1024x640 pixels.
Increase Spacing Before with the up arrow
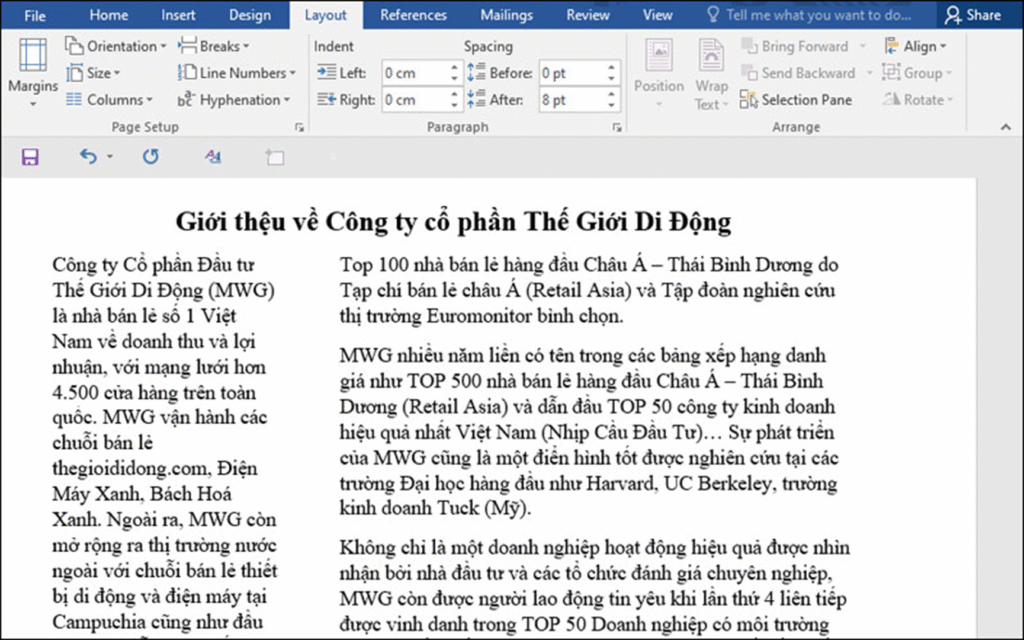point(612,67)
